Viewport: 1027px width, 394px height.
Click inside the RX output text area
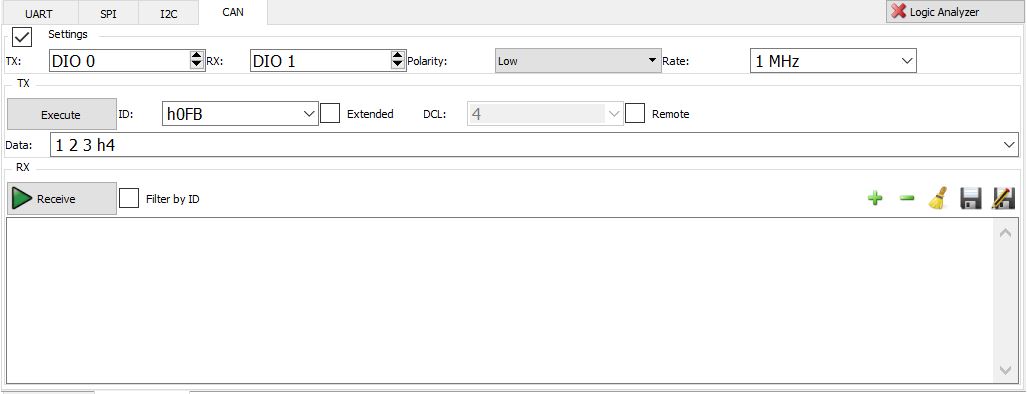(x=501, y=300)
